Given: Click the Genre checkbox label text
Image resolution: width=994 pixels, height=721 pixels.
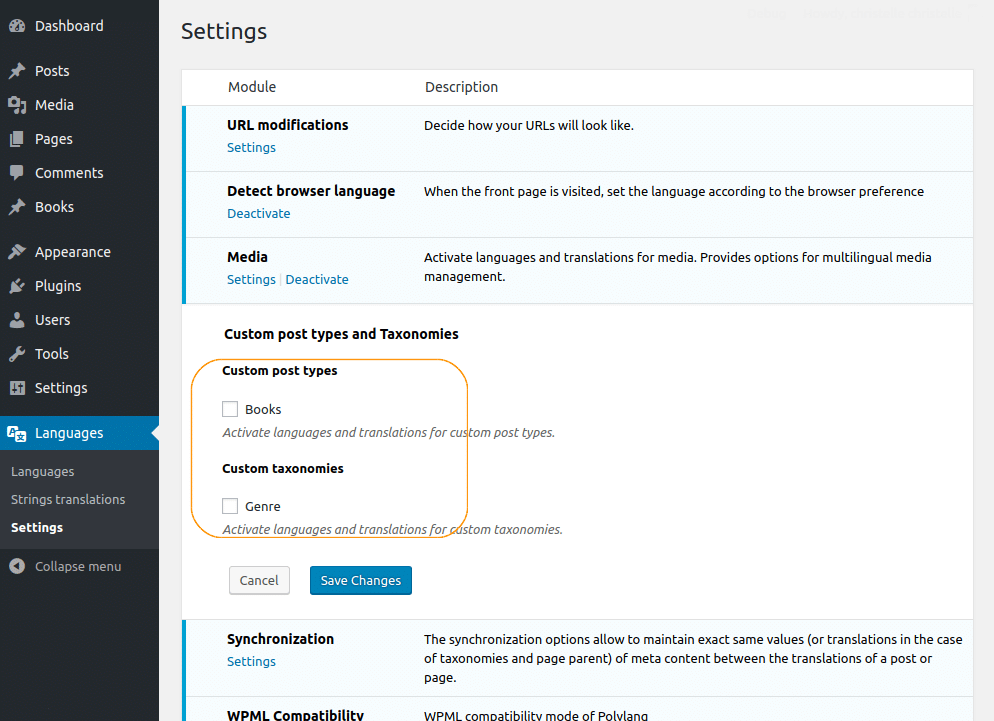Looking at the screenshot, I should tap(262, 507).
